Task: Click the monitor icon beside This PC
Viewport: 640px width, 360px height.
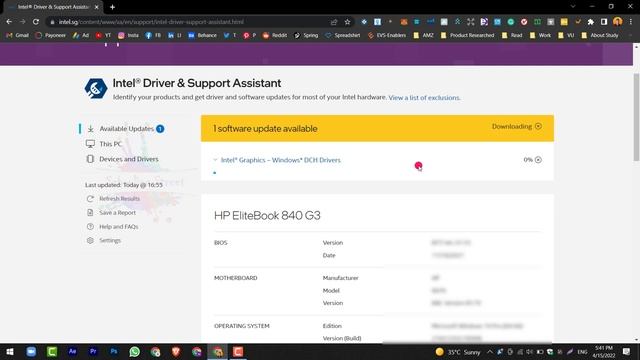Action: coord(90,144)
